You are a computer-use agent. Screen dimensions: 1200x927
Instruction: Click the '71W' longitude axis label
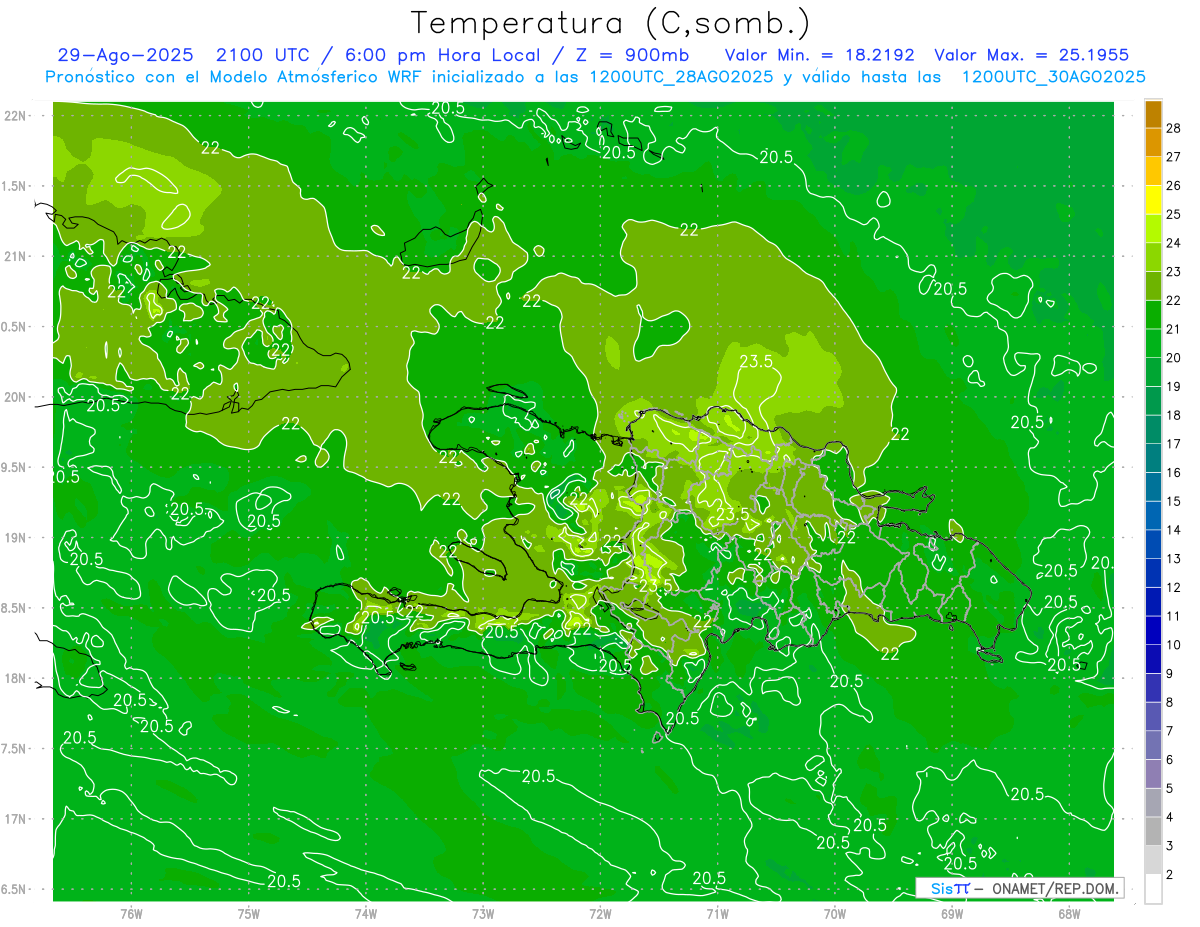click(x=717, y=913)
